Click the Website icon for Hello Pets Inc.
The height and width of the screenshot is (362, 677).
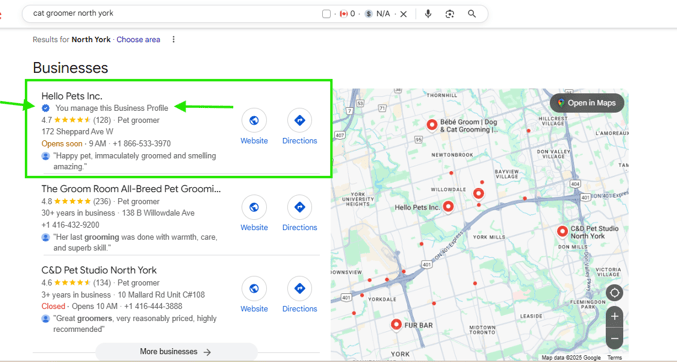[x=254, y=120]
